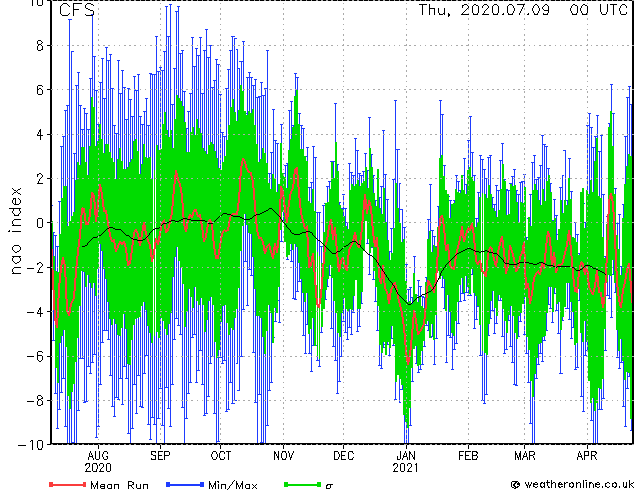Click the y-axis value 6
The width and height of the screenshot is (634, 490).
click(x=40, y=90)
